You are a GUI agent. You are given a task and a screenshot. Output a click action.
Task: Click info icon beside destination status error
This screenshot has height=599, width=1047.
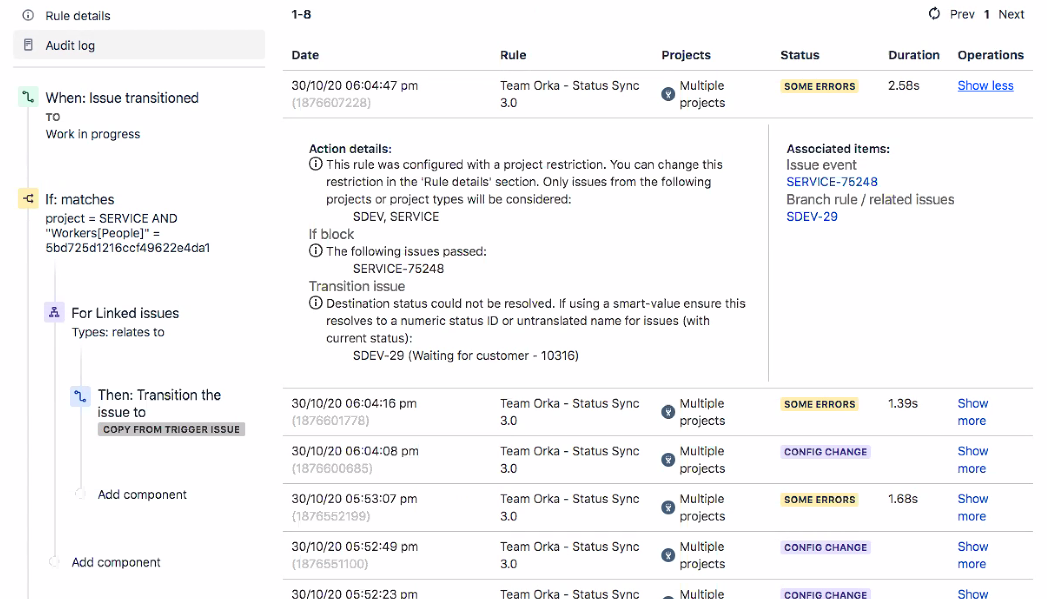tap(316, 303)
